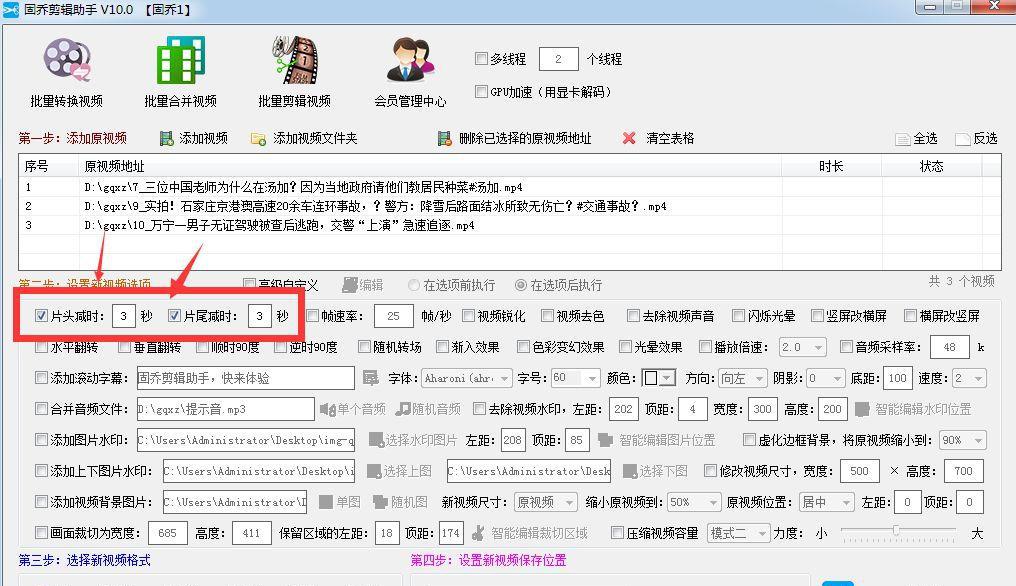1016x586 pixels.
Task: Check 压缩视频容量 checkbox
Action: click(618, 533)
